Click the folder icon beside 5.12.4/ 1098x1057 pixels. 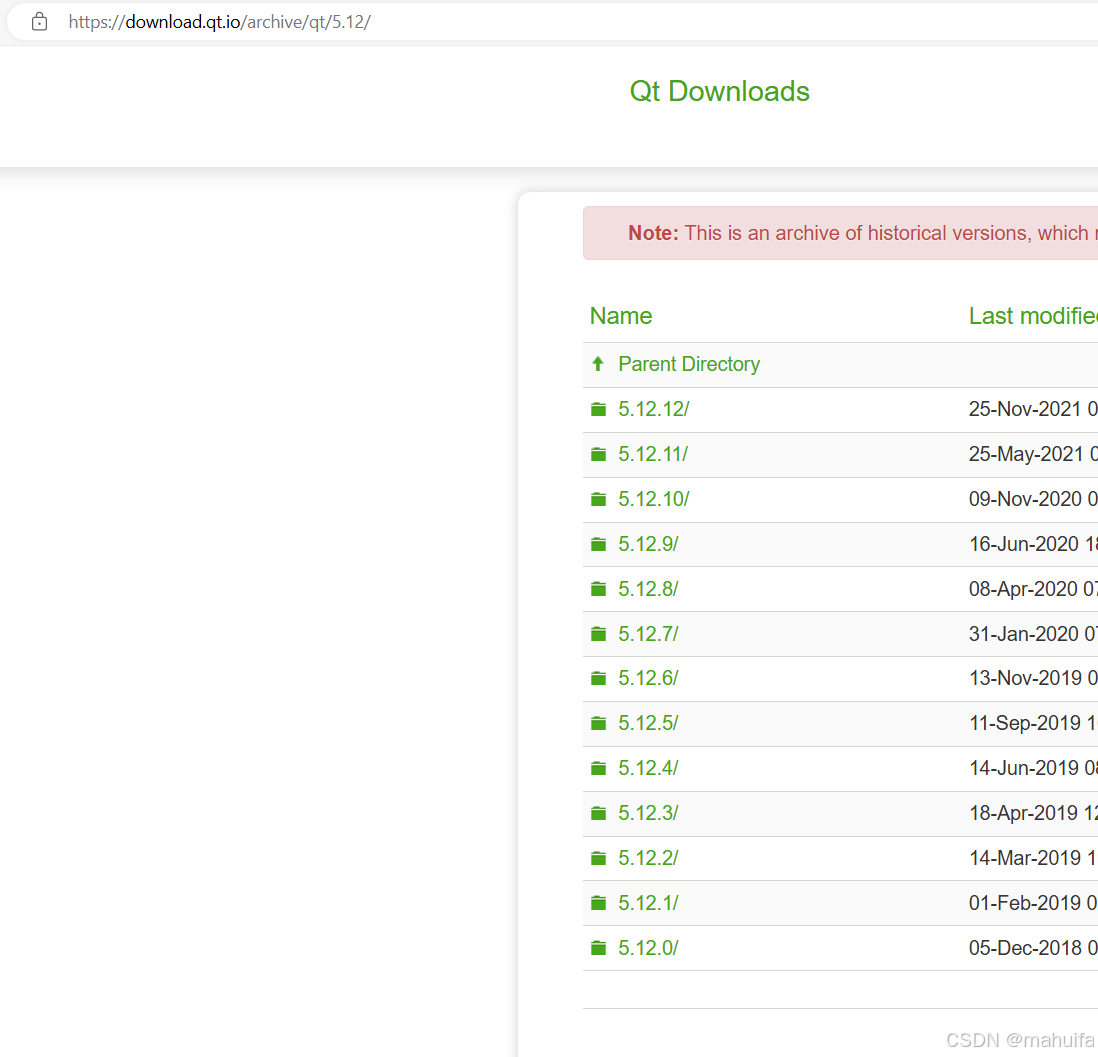pyautogui.click(x=599, y=768)
